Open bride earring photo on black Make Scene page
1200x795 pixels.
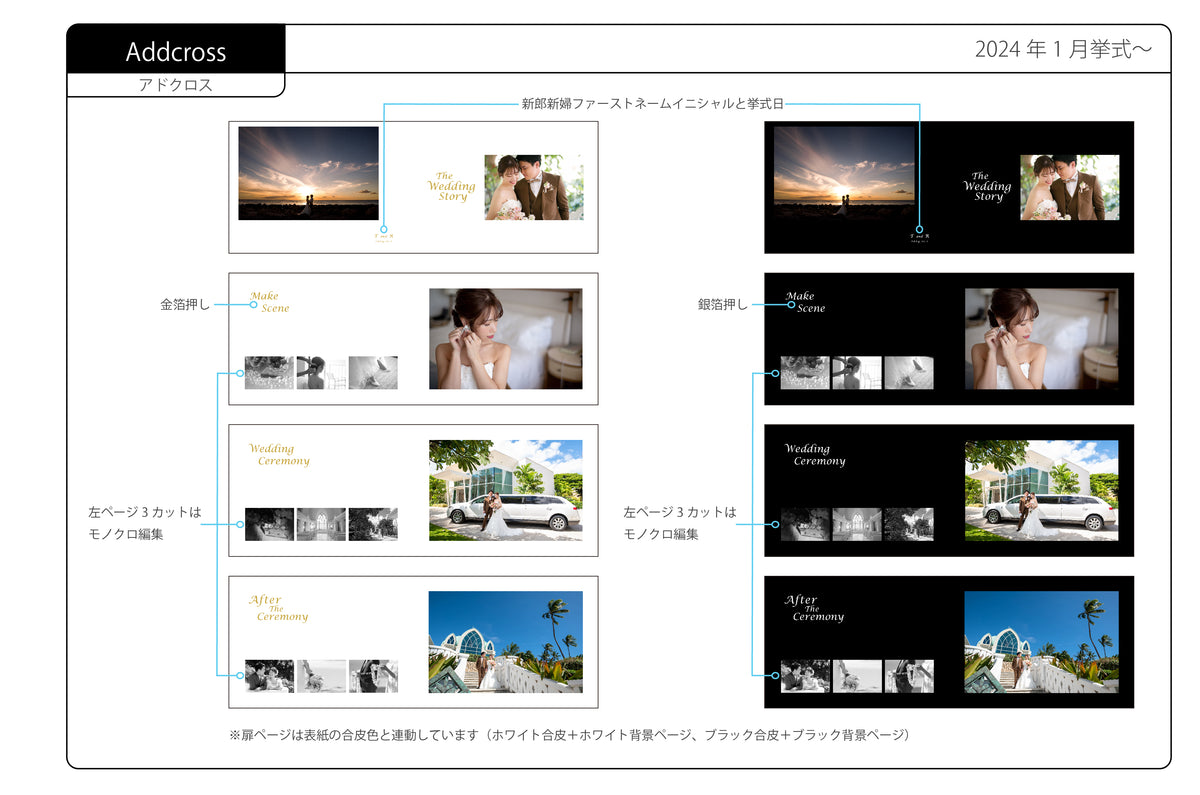pos(1041,339)
